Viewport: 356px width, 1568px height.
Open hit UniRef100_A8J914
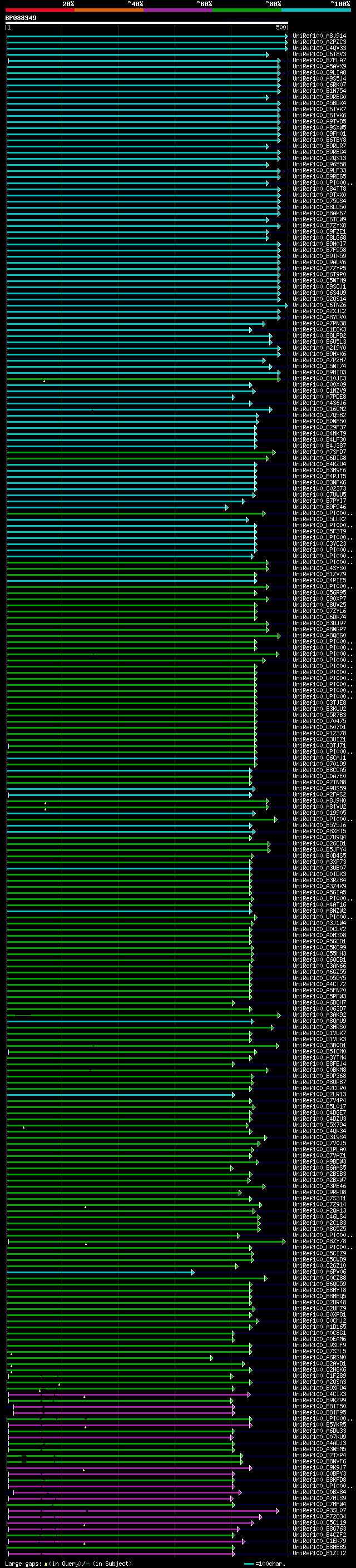point(319,36)
